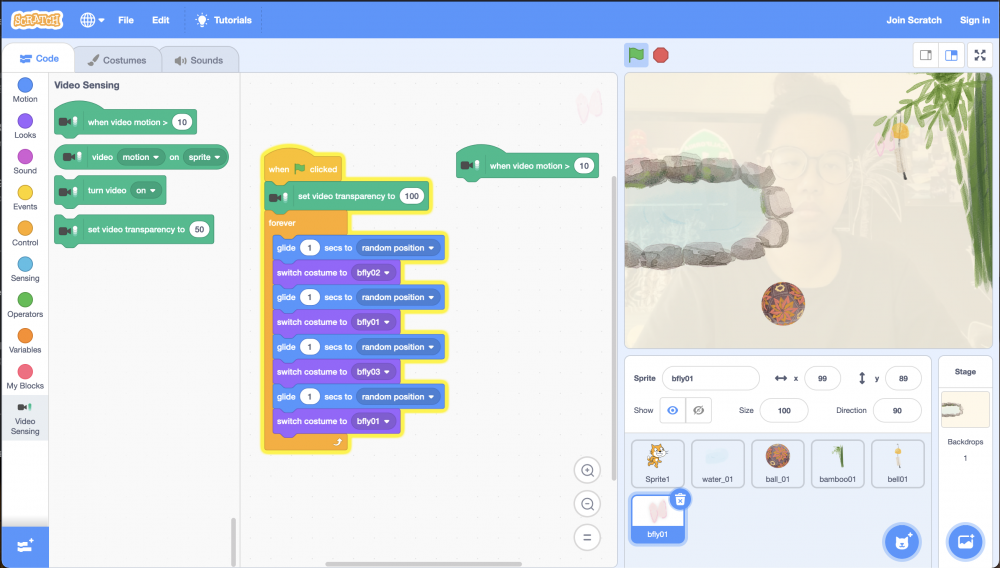Switch to small stage layout
Viewport: 1000px width, 568px height.
926,55
